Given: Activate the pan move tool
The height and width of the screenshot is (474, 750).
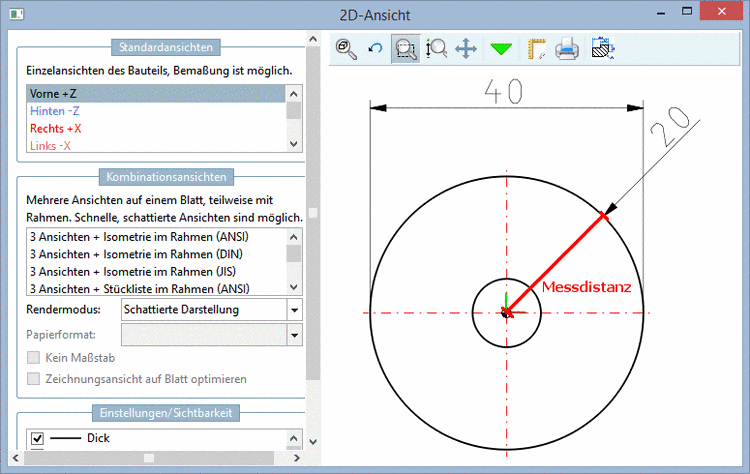Looking at the screenshot, I should click(466, 49).
